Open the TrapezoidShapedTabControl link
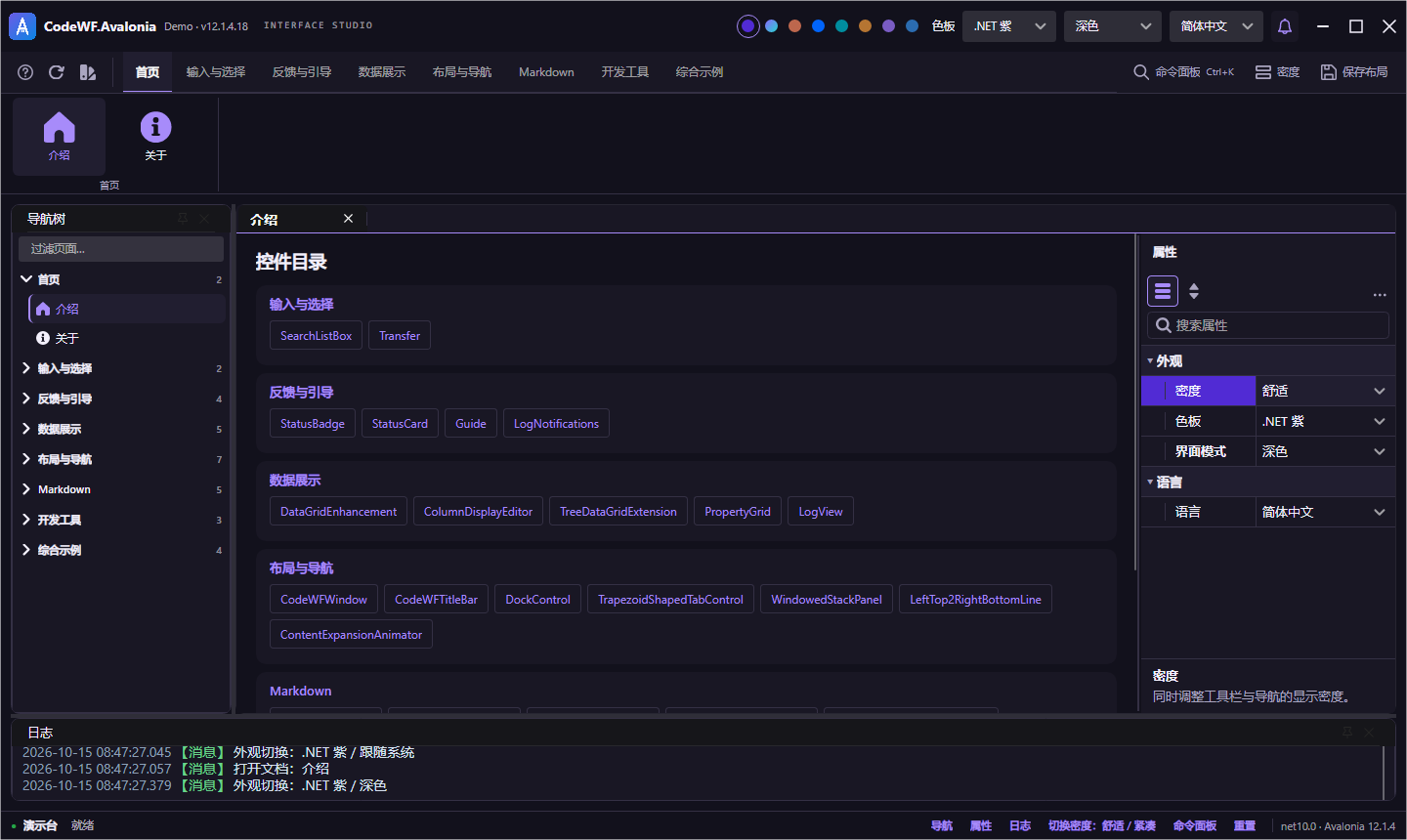The width and height of the screenshot is (1407, 840). [x=670, y=599]
